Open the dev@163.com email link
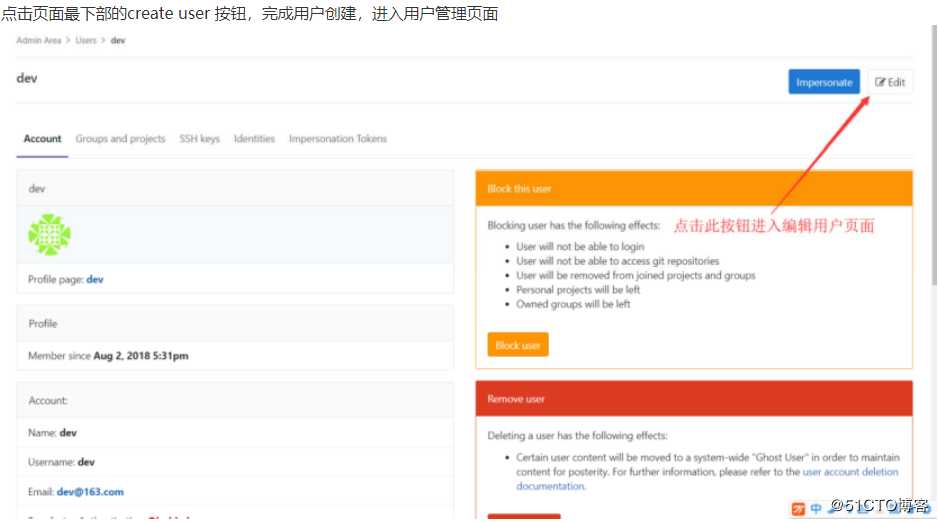The height and width of the screenshot is (522, 938). click(x=90, y=492)
